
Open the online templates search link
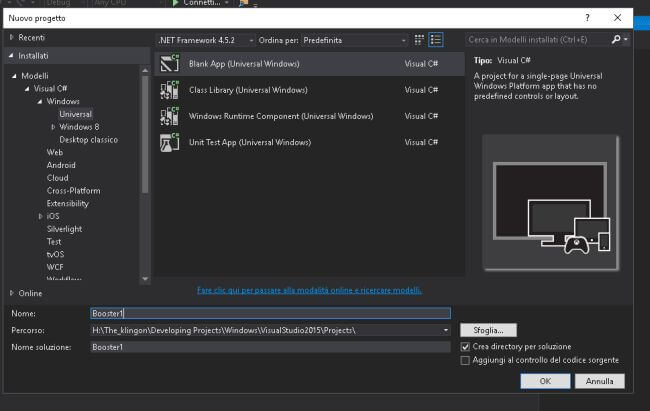pos(309,290)
